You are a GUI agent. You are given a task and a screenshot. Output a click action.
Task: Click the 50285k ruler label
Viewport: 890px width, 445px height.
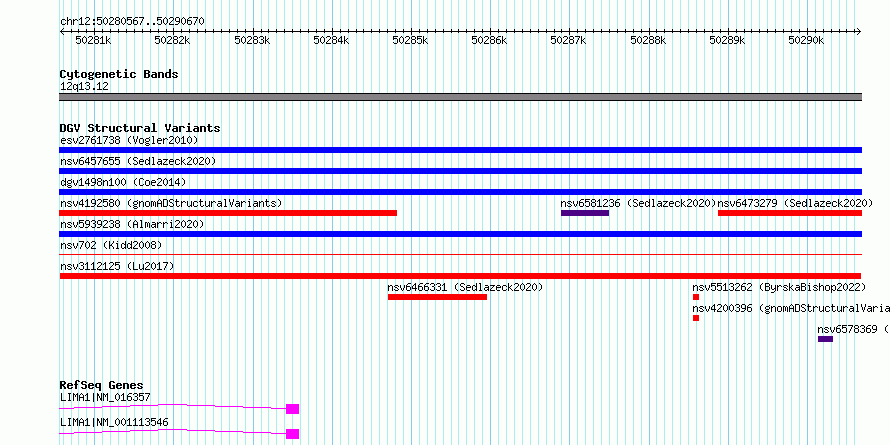(x=410, y=40)
